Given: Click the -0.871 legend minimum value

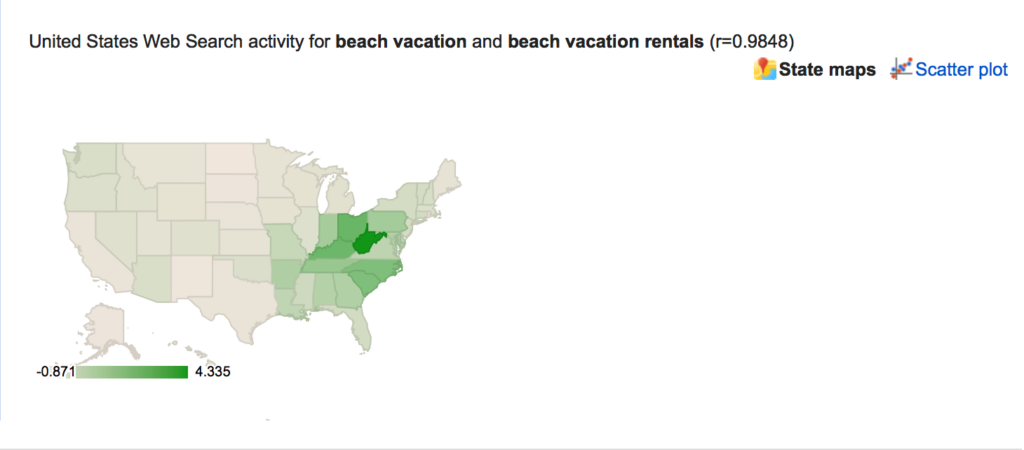Looking at the screenshot, I should (56, 372).
